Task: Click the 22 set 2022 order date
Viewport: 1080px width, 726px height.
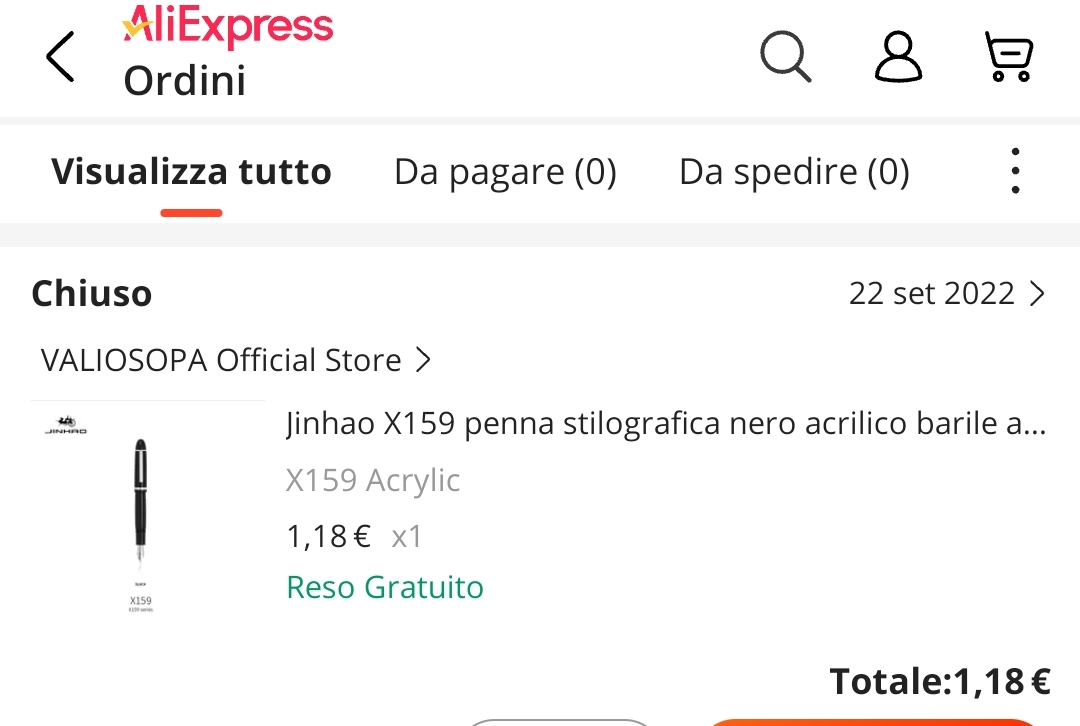Action: point(931,294)
